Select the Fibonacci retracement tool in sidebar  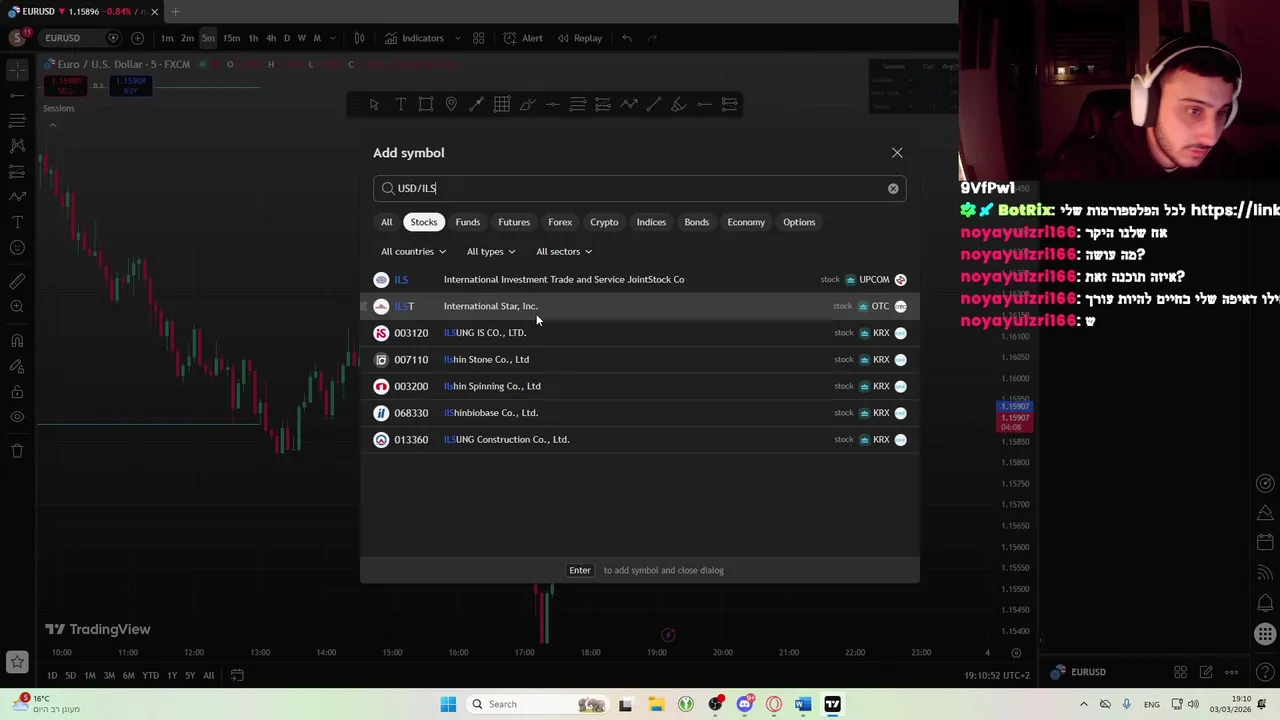17,120
